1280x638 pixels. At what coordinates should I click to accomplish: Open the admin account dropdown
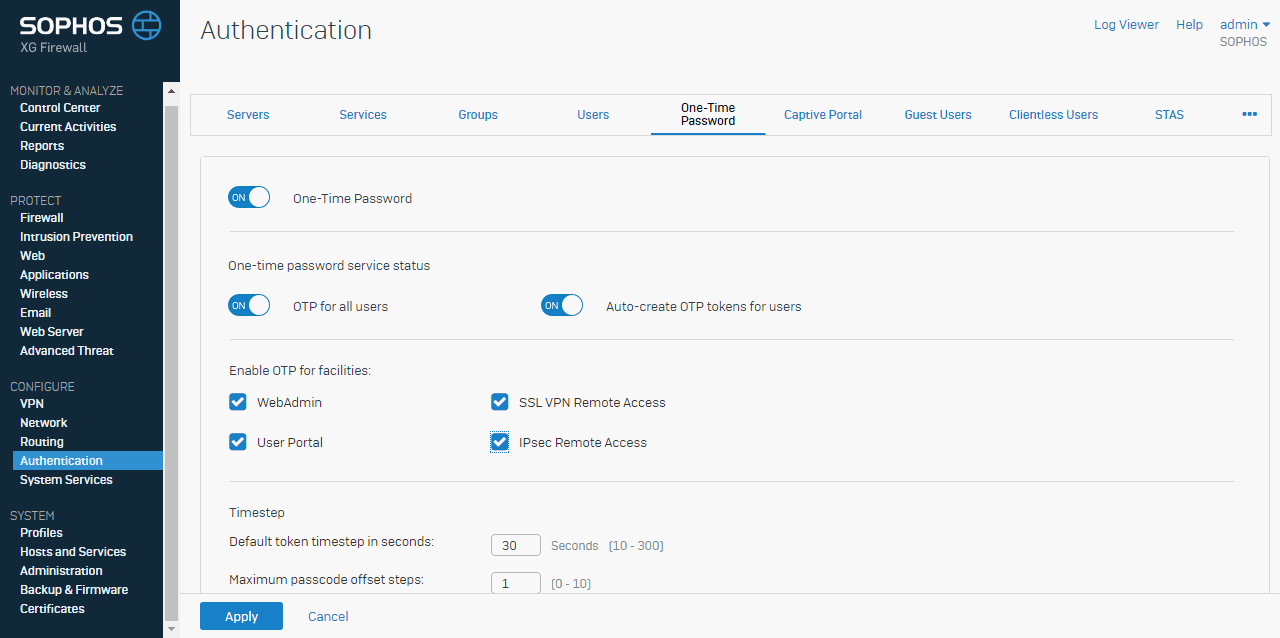pos(1245,24)
